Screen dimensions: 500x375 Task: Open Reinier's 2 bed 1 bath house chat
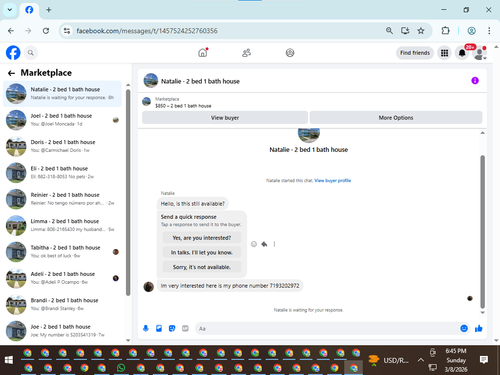[62, 199]
